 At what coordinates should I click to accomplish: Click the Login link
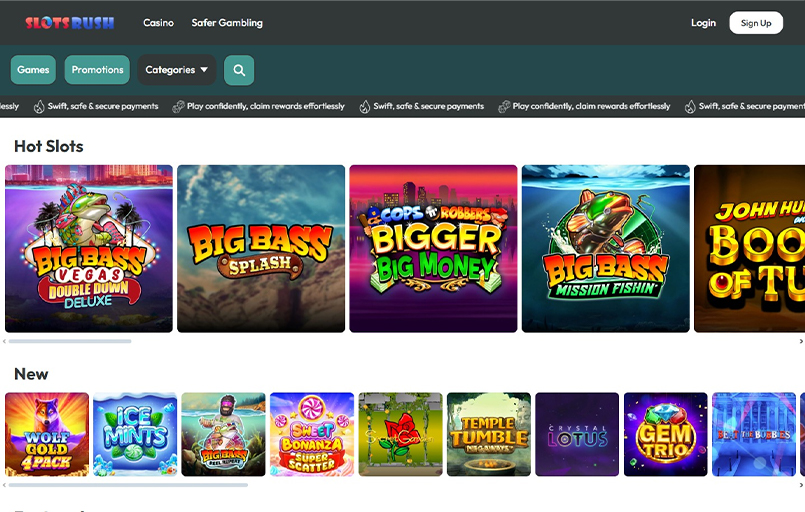[703, 23]
